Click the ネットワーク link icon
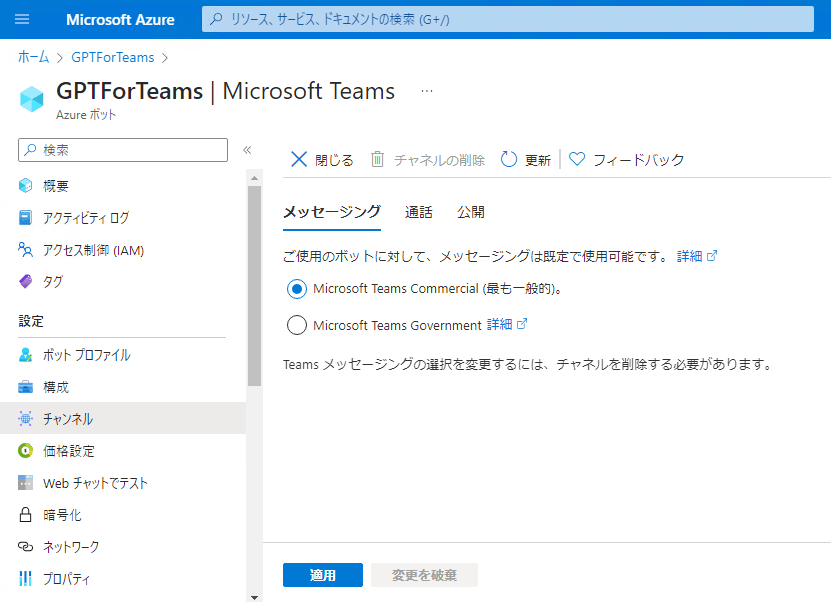Screen dimensions: 831x602 pos(25,546)
